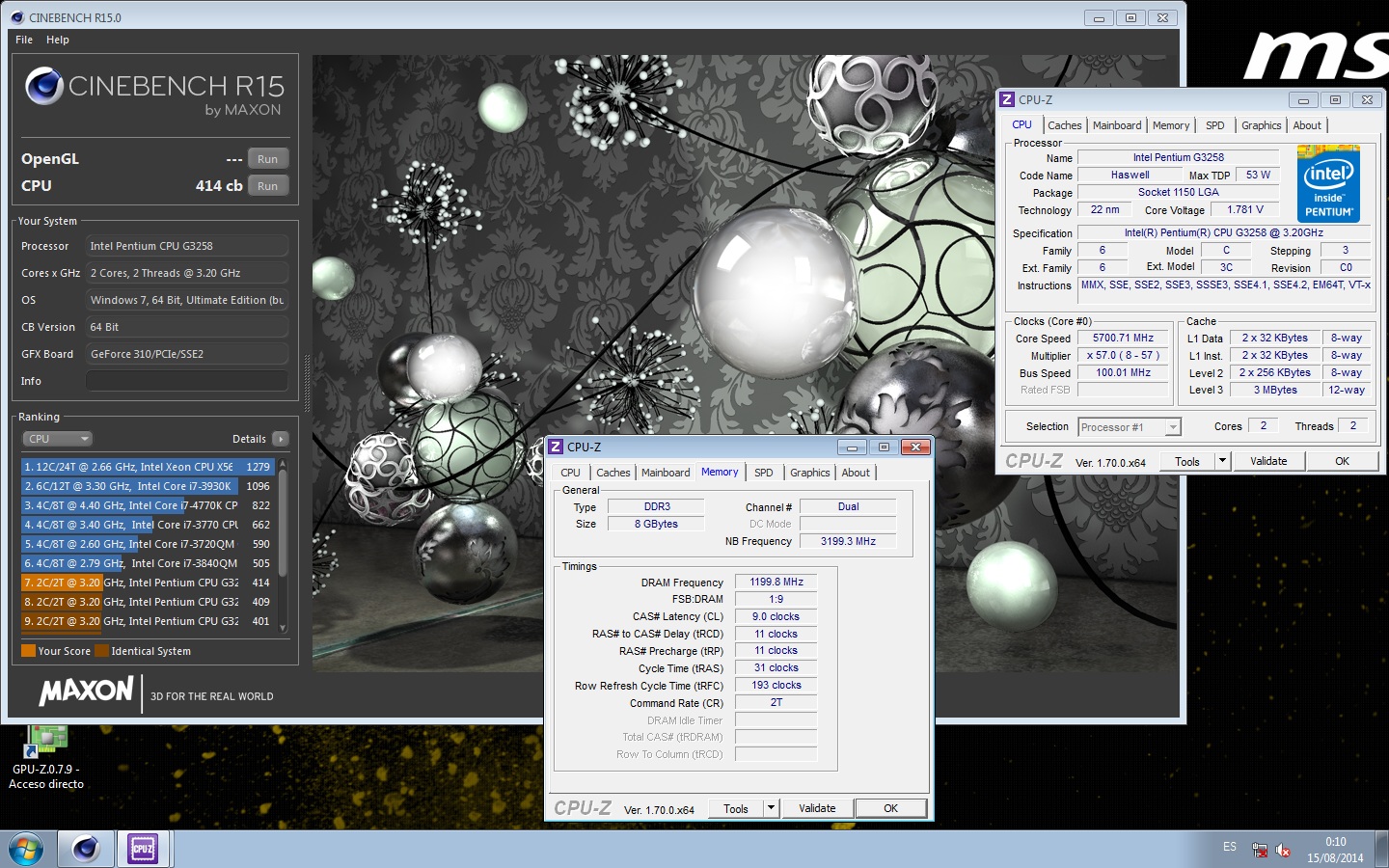The image size is (1389, 868).
Task: Click the volume tray icon
Action: [x=1283, y=850]
